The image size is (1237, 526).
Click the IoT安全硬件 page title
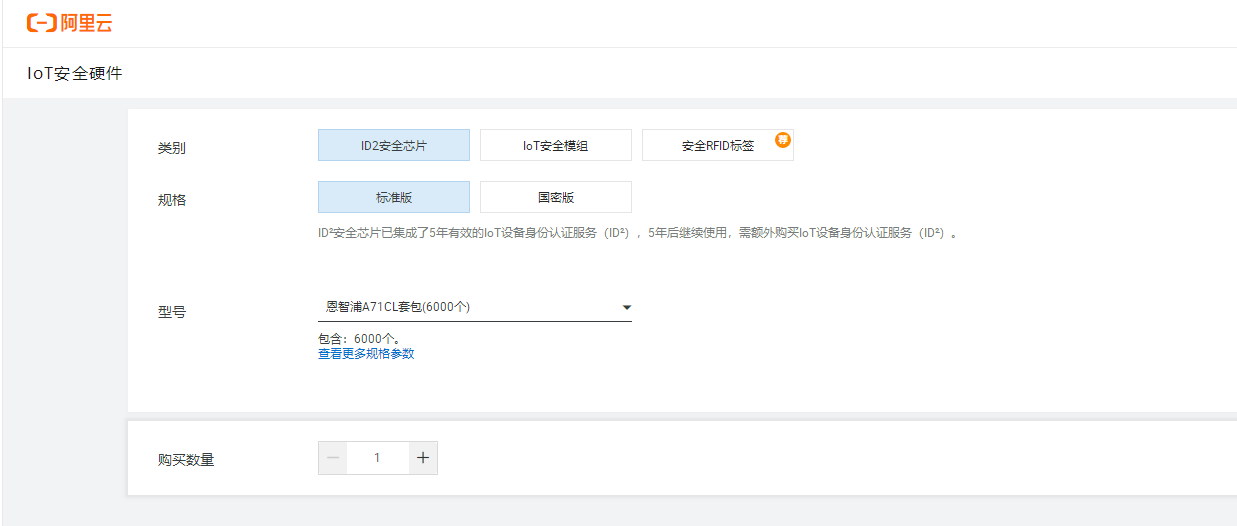point(75,73)
